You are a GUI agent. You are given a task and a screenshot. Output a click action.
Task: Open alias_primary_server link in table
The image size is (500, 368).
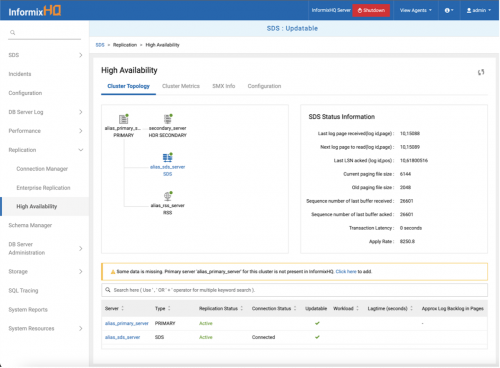[127, 323]
